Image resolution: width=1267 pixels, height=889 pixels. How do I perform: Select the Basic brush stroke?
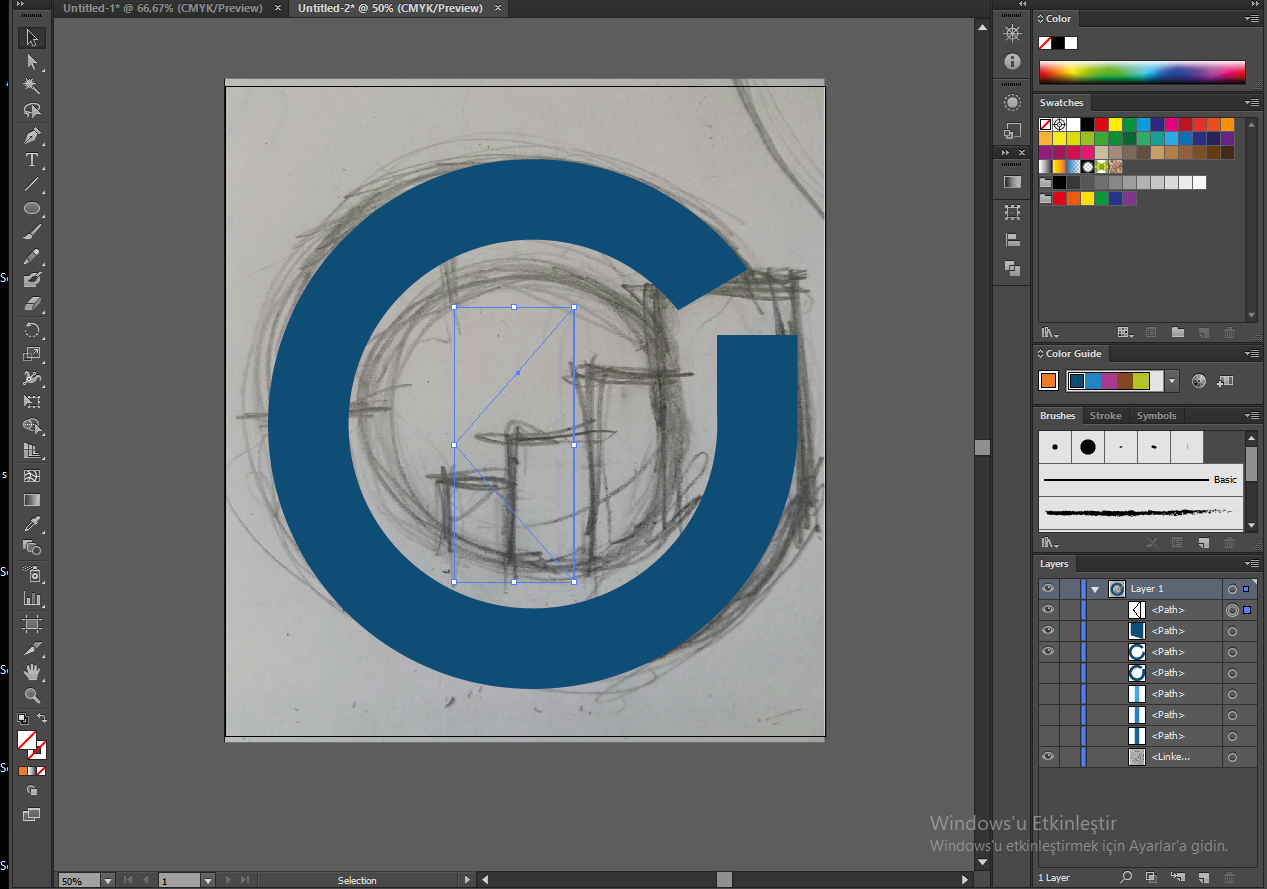point(1141,480)
